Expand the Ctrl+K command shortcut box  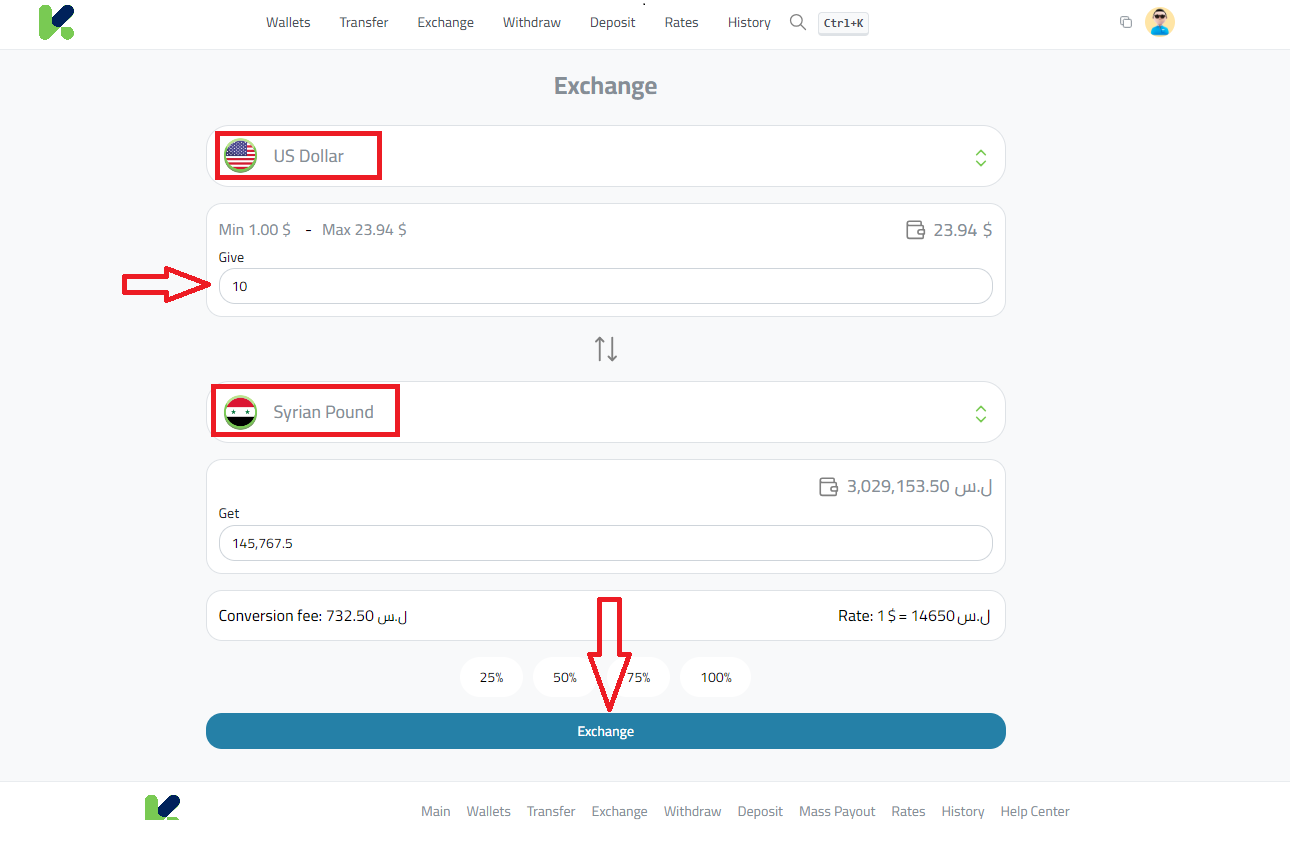click(x=843, y=23)
